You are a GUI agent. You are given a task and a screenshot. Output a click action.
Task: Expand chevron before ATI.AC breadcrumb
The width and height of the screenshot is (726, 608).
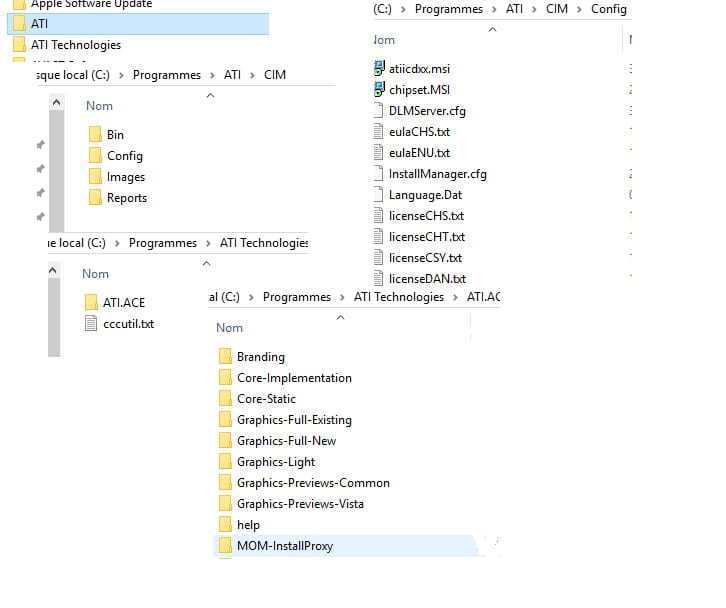[x=455, y=297]
